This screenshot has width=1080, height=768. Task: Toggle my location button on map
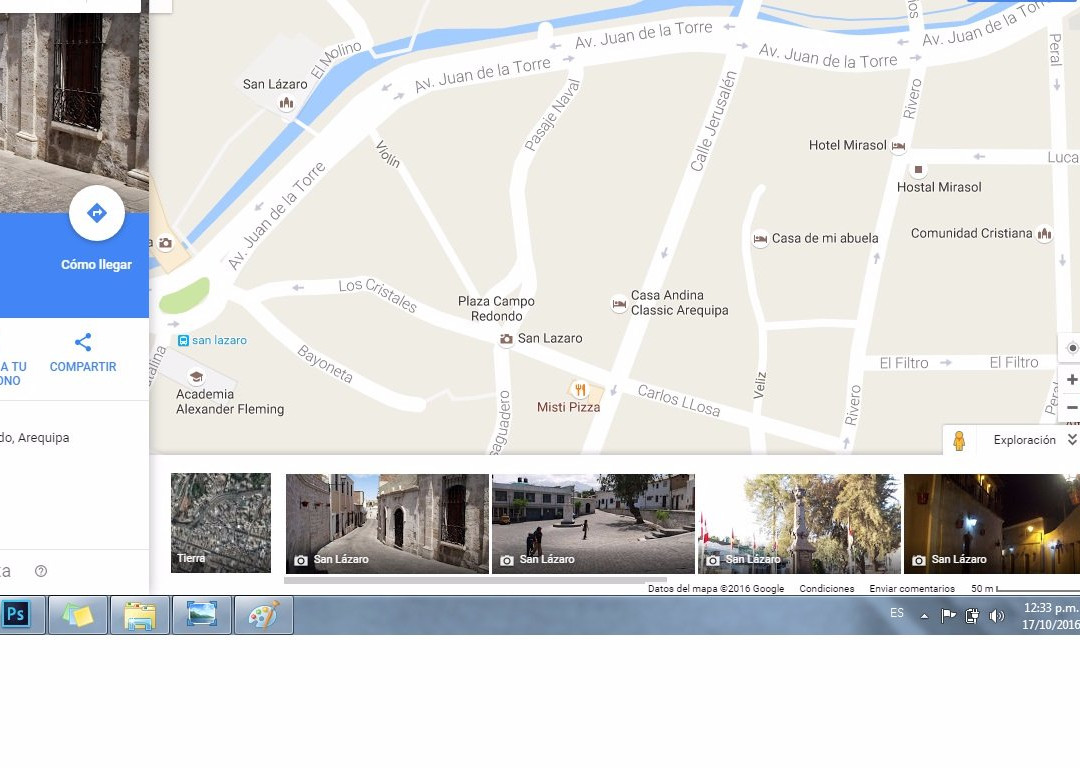(1072, 348)
